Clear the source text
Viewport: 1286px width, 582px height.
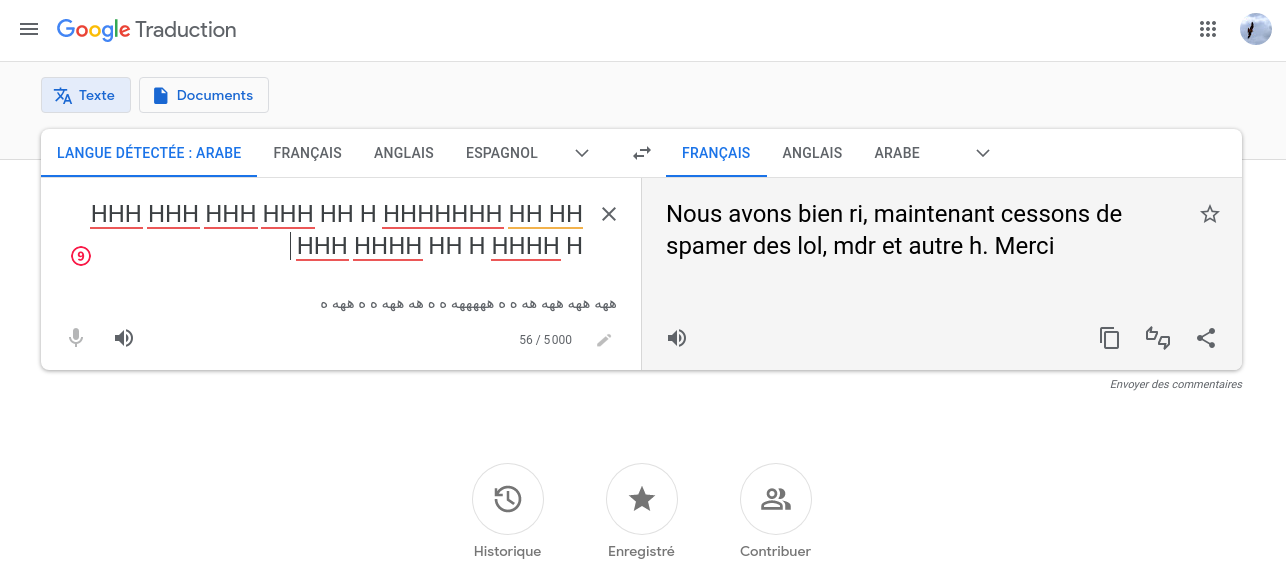click(609, 214)
